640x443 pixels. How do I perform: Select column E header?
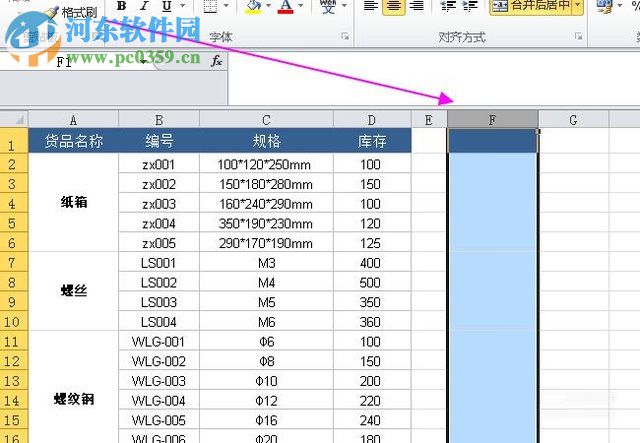(x=429, y=120)
